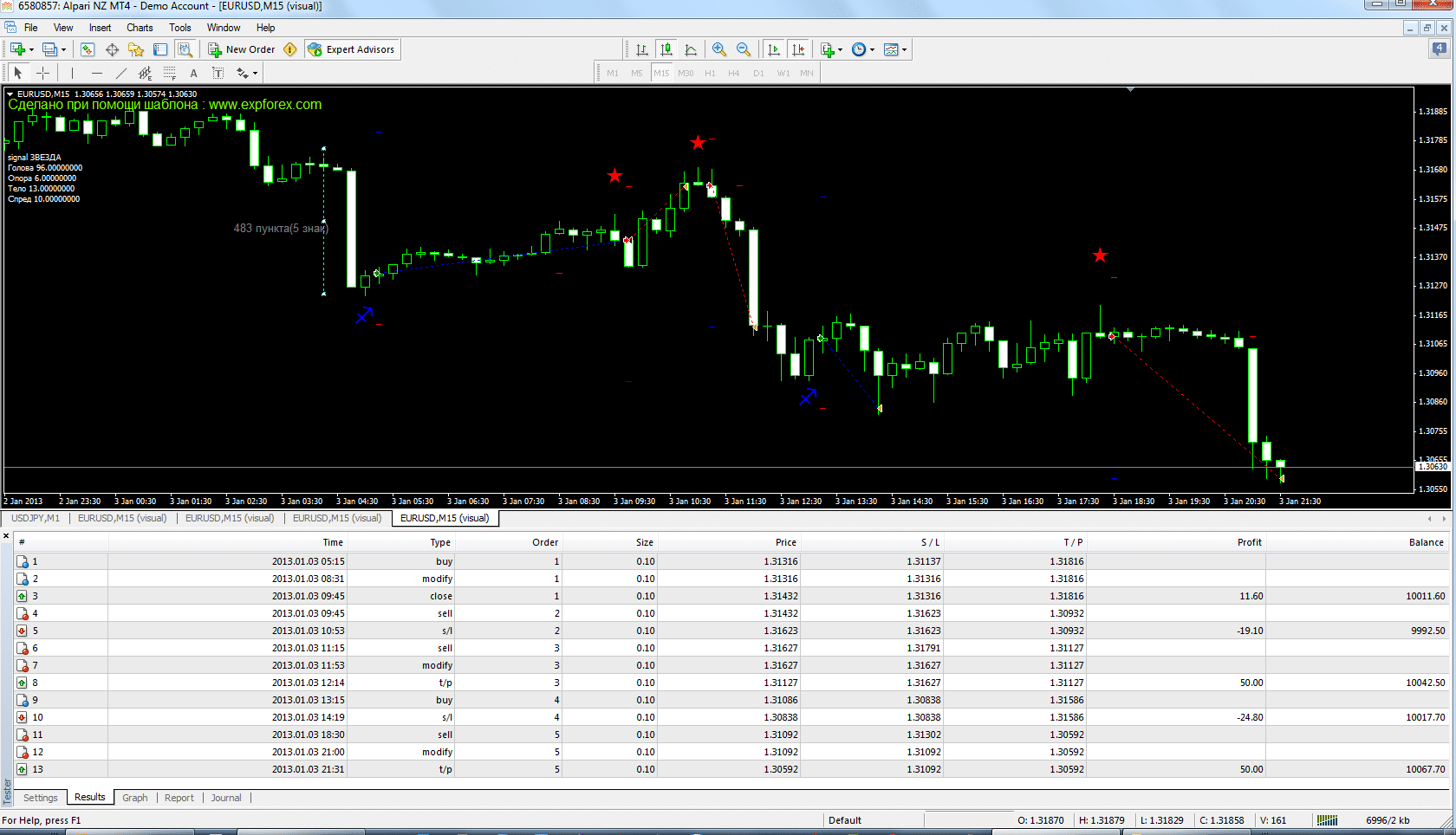
Task: Open the Charts menu
Action: (140, 28)
